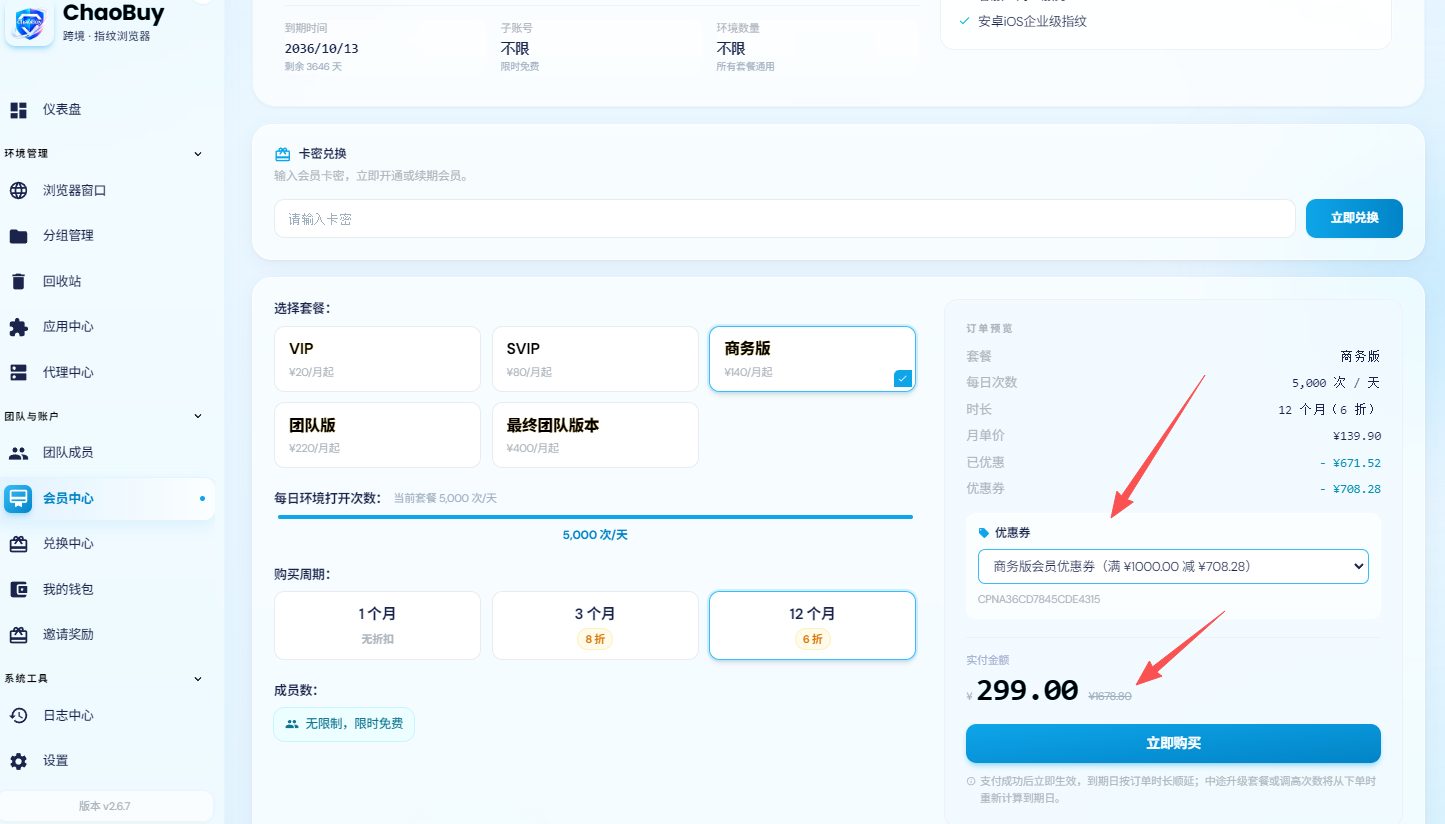Click the 立即购买 button

[x=1173, y=743]
